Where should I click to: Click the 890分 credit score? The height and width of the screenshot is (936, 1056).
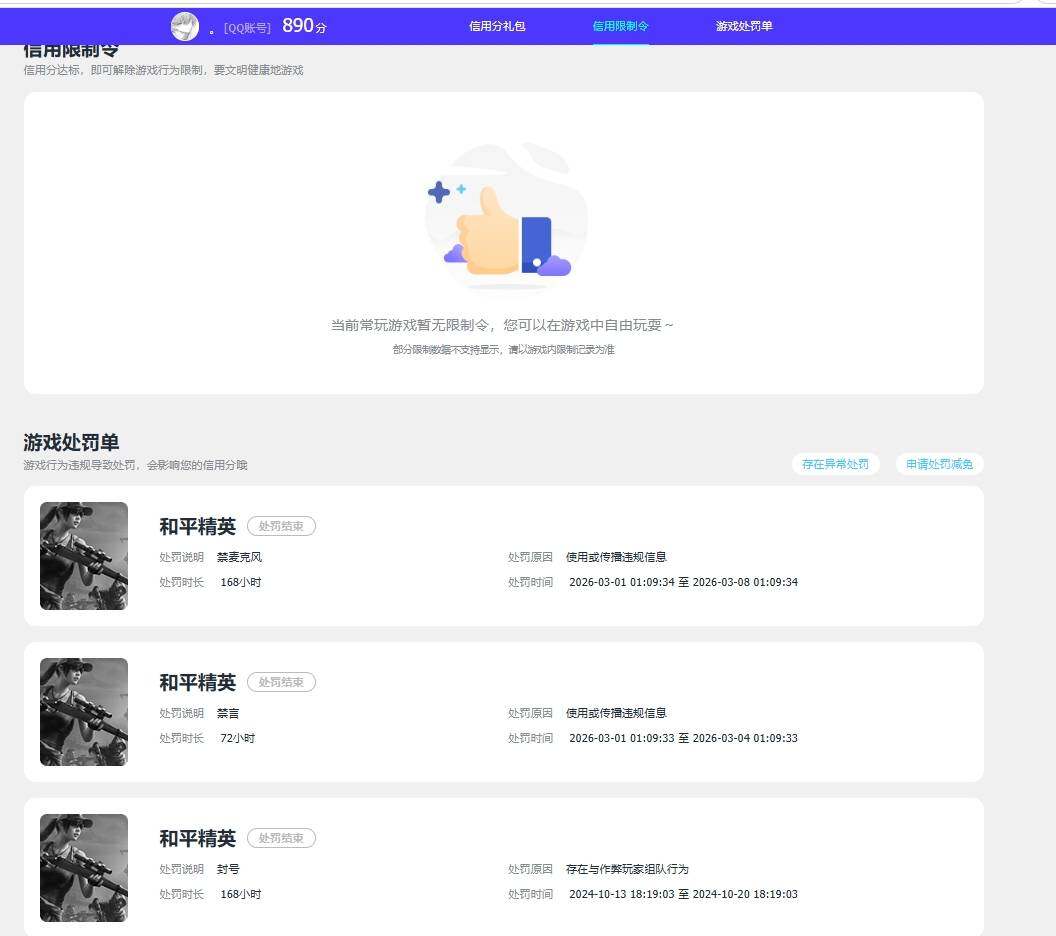pyautogui.click(x=304, y=26)
